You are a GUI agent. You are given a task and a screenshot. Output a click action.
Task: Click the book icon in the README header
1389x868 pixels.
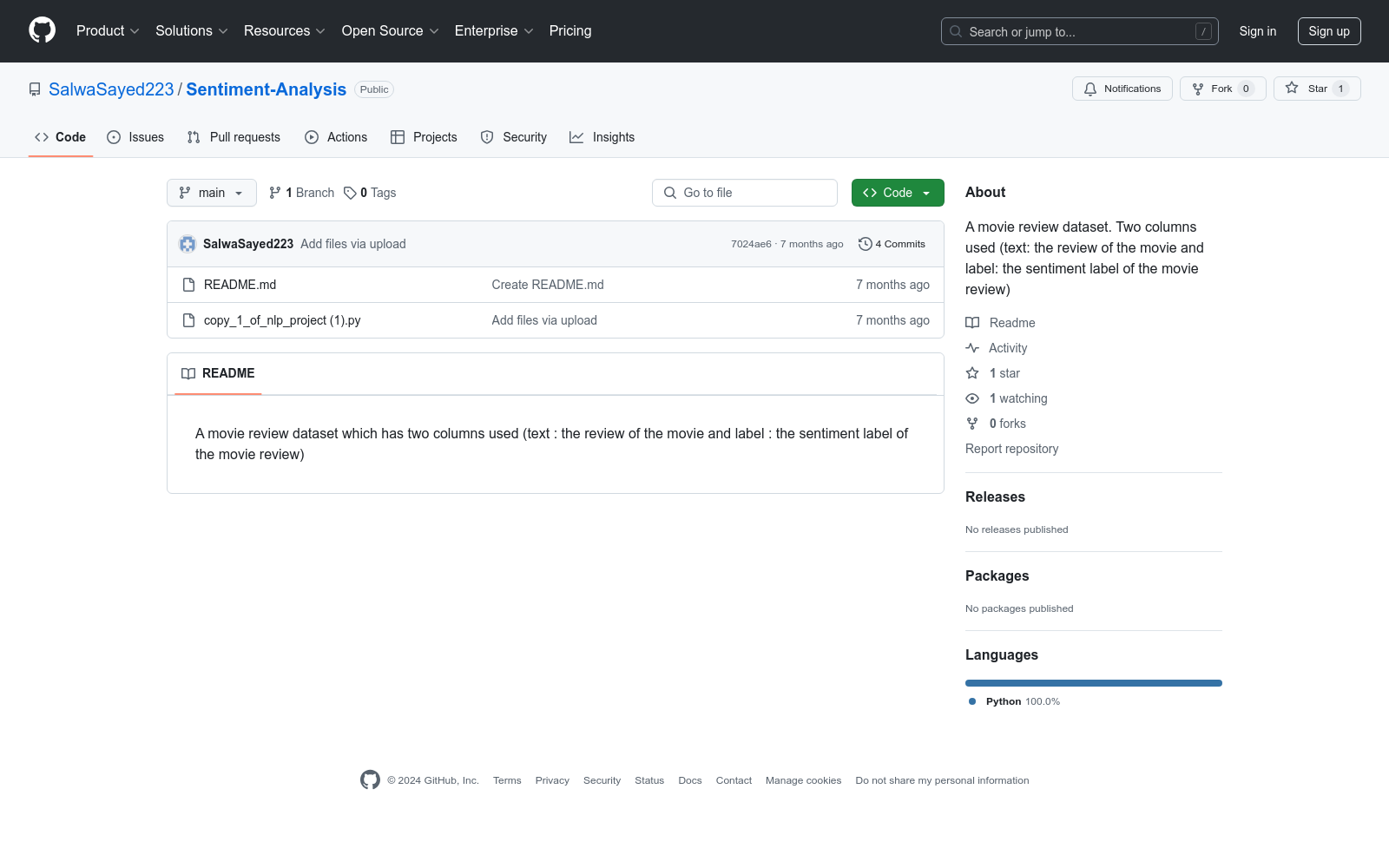point(188,373)
